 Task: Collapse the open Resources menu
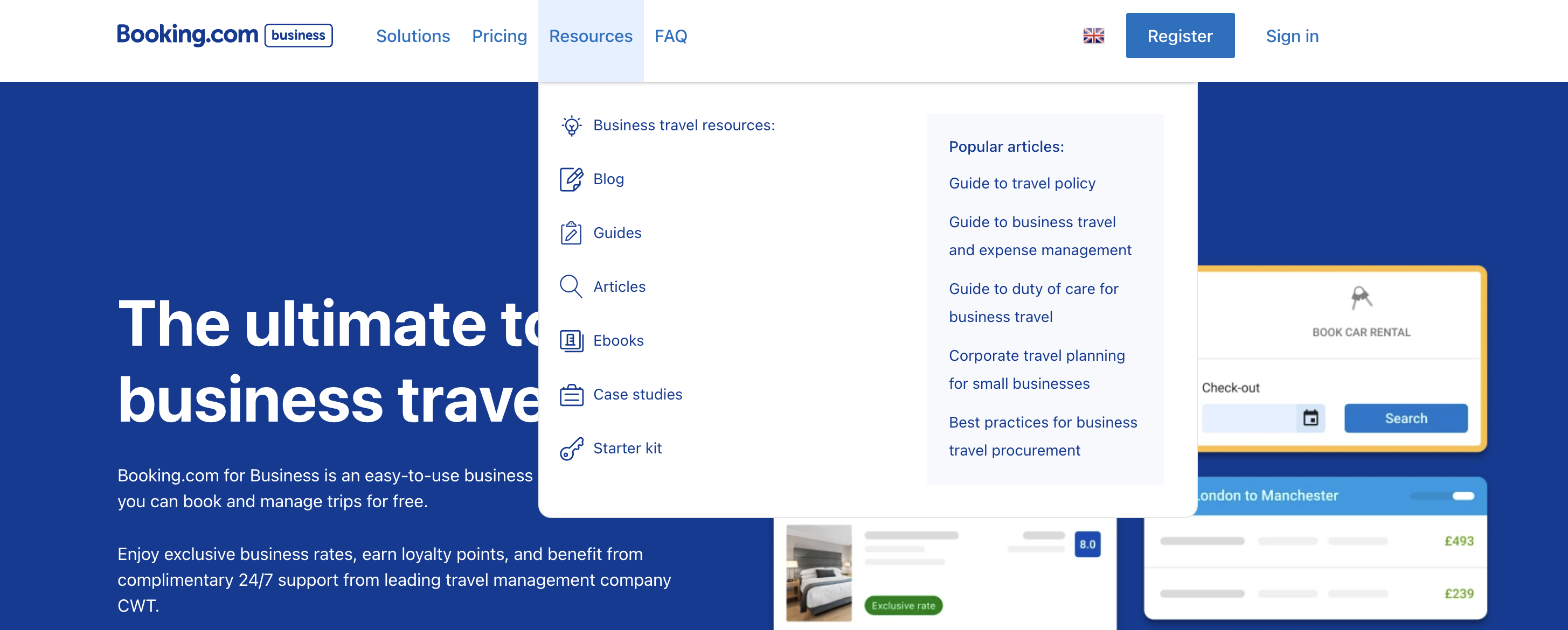pyautogui.click(x=591, y=36)
